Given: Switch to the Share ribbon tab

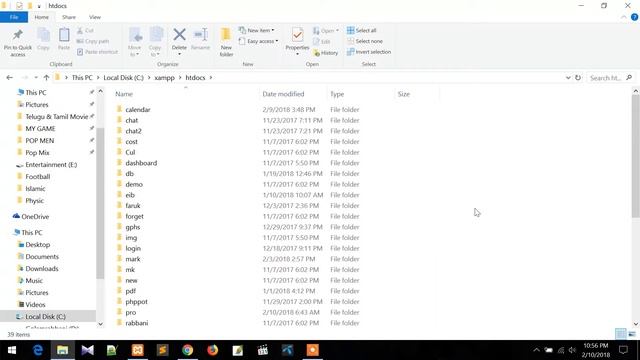Looking at the screenshot, I should pos(69,17).
